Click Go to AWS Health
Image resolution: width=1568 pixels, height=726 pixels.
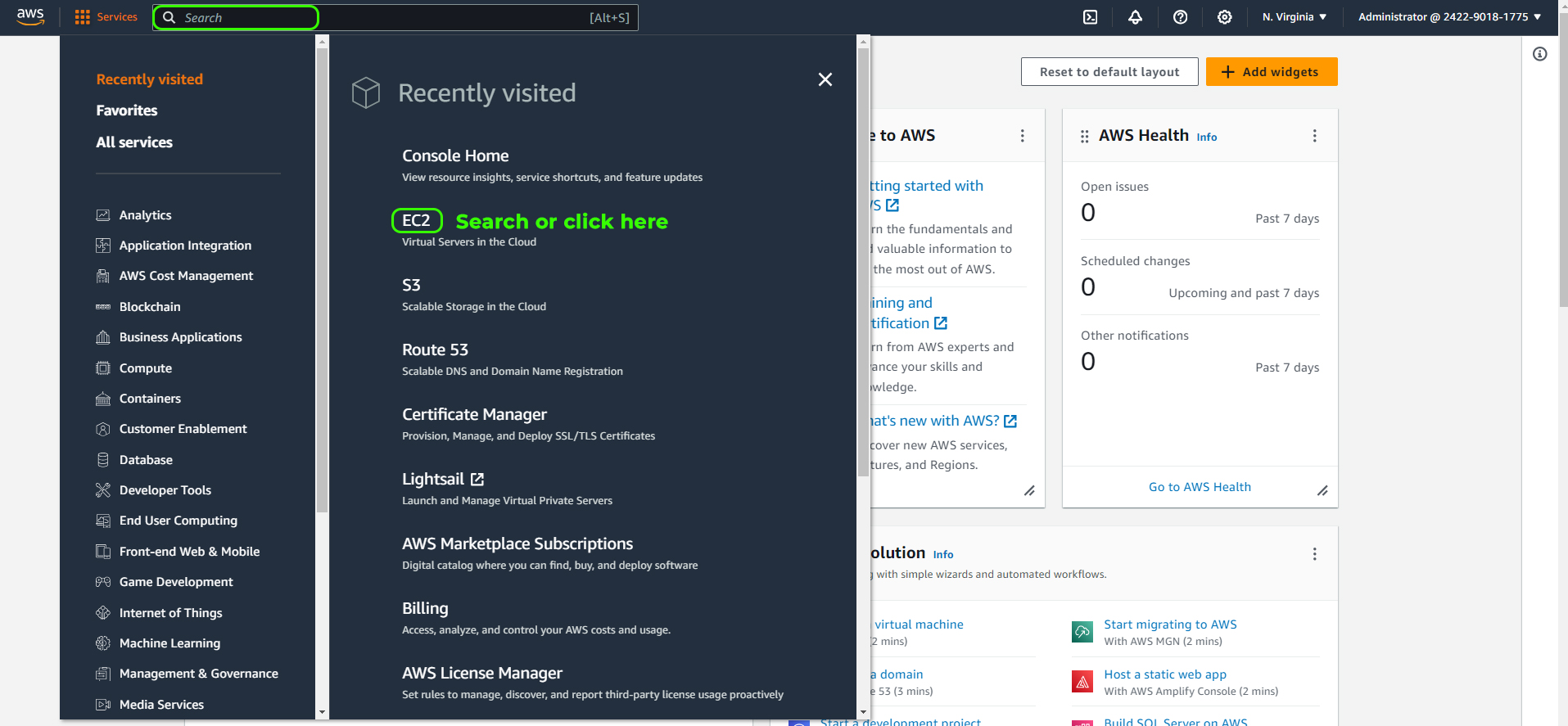pos(1200,487)
